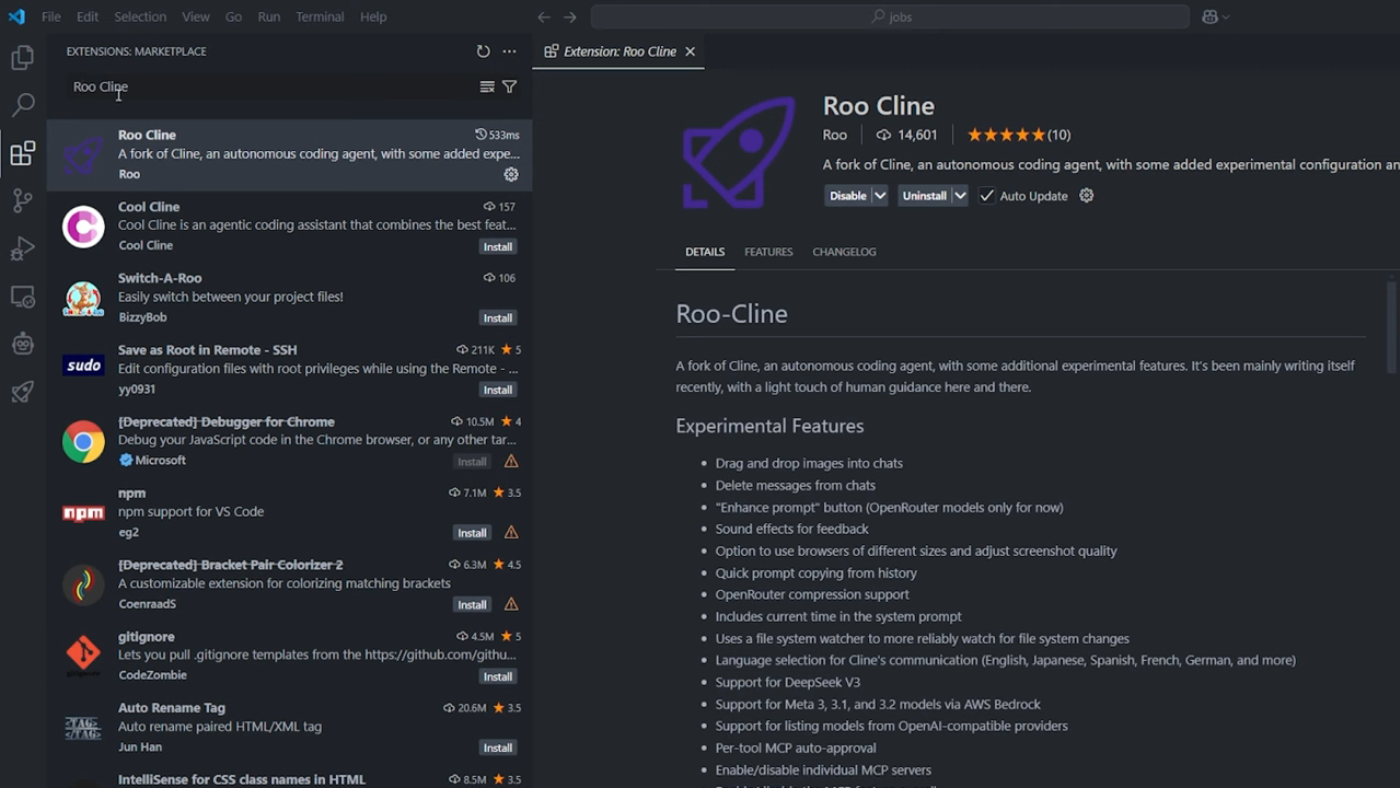Open the Extensions view in activity bar
The height and width of the screenshot is (788, 1400).
(22, 153)
